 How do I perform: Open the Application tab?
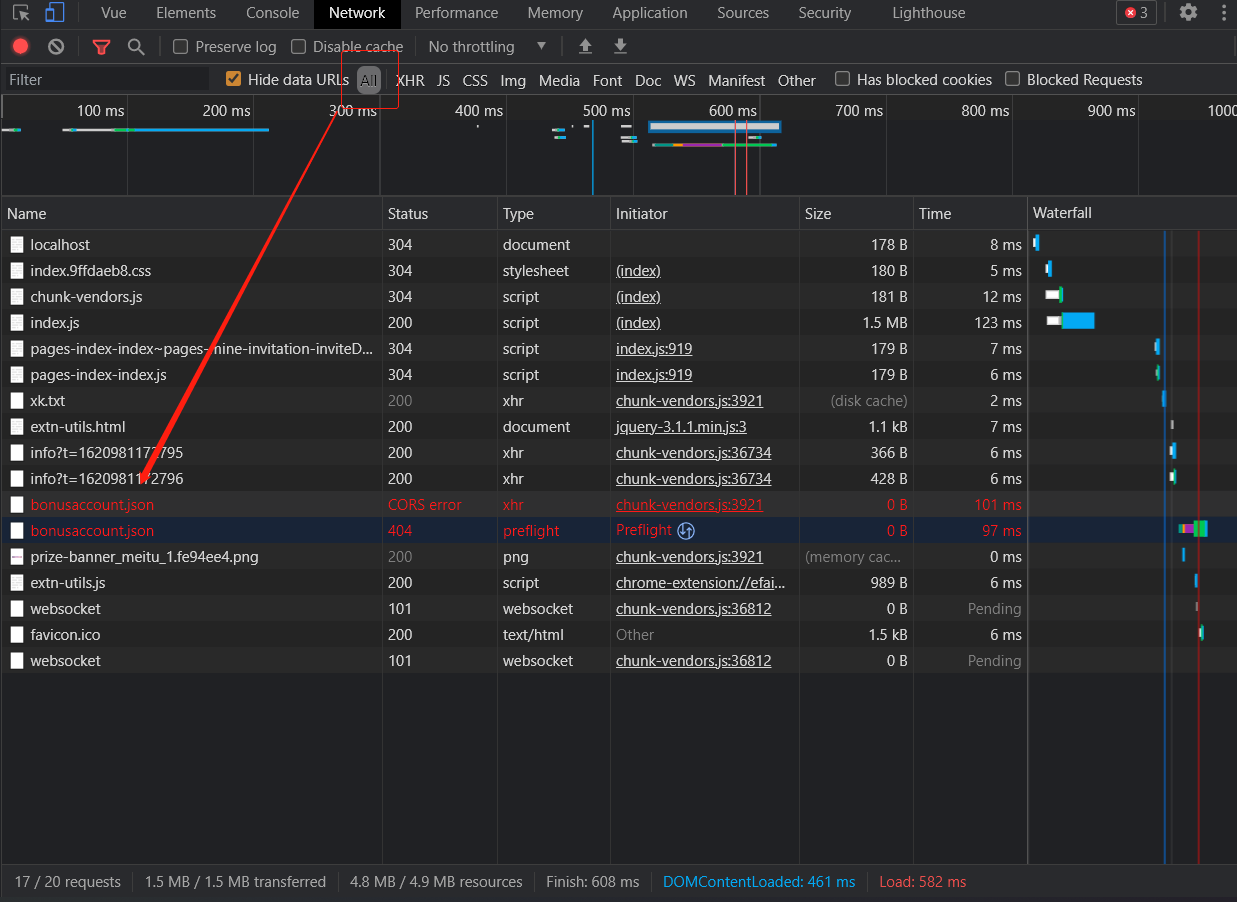coord(650,13)
